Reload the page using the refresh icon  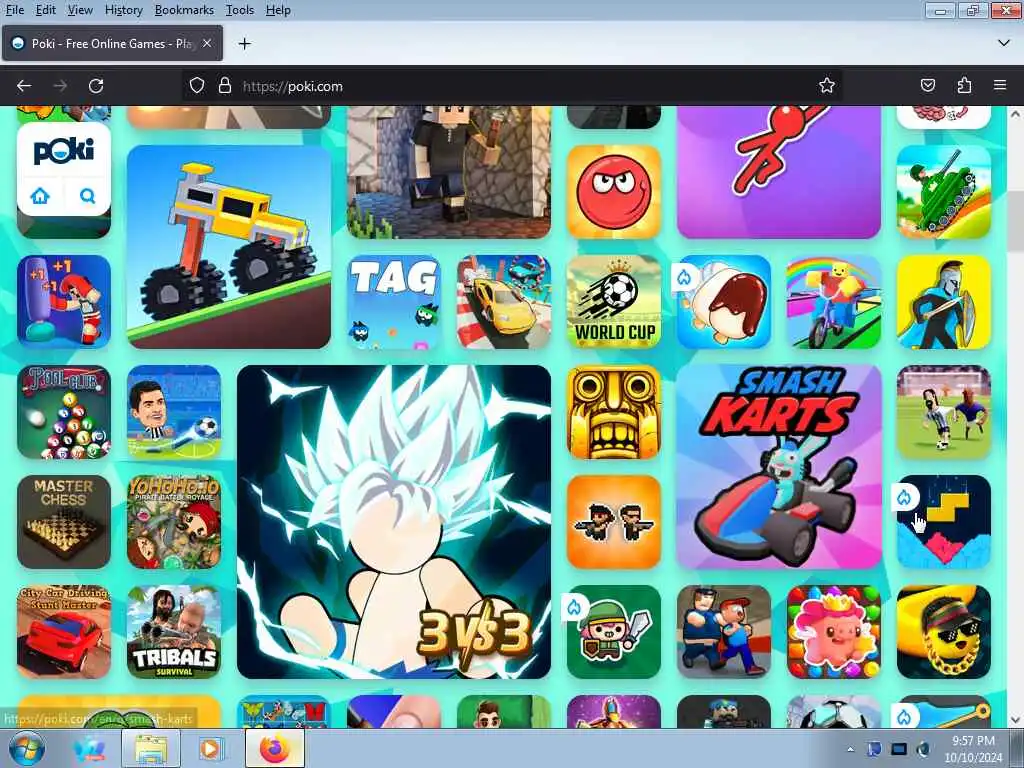coord(96,86)
